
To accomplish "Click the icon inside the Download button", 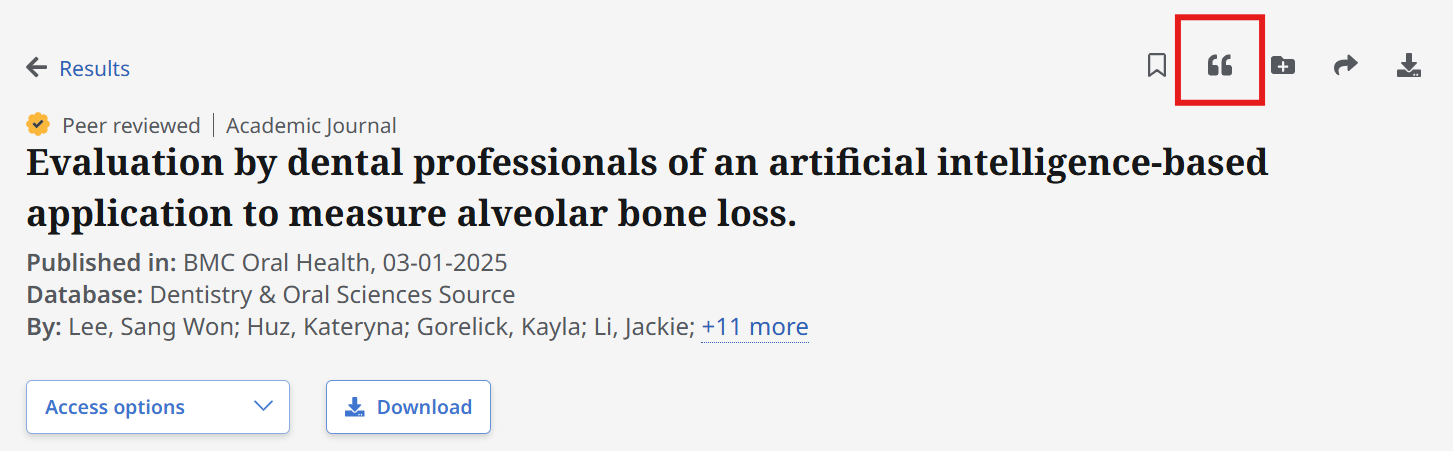I will [354, 407].
